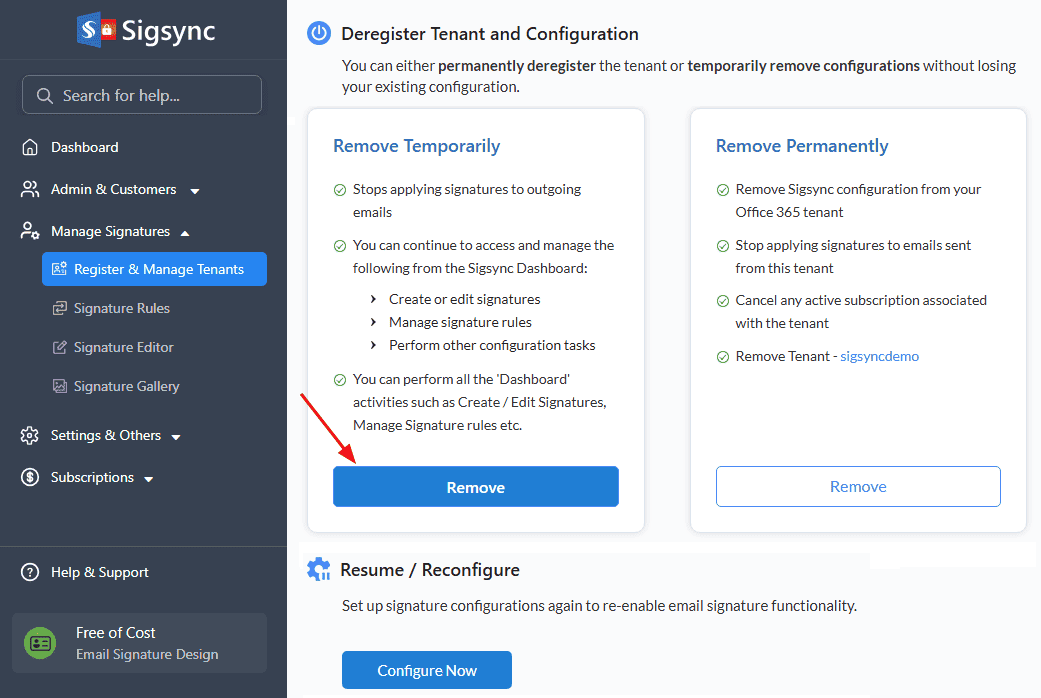This screenshot has height=698, width=1041.
Task: Click the Deregister Tenant power icon
Action: 319,34
